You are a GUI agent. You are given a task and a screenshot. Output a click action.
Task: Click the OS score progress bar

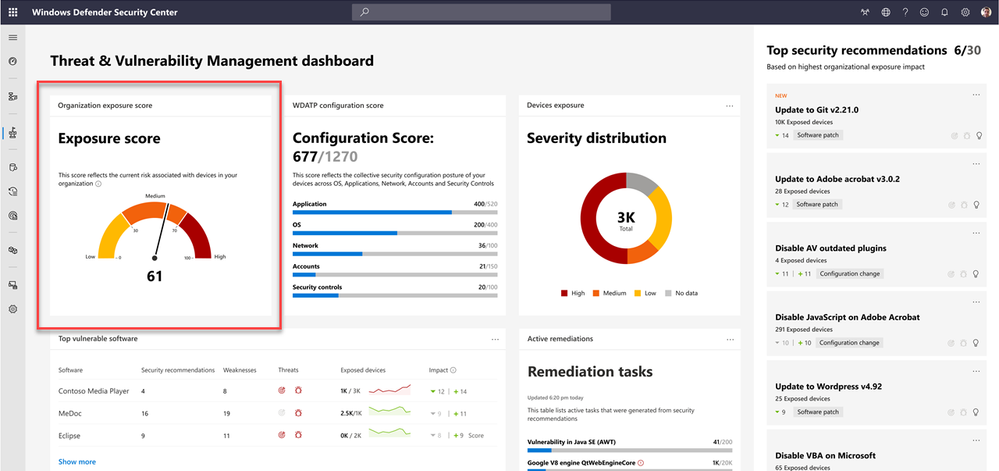[x=394, y=233]
